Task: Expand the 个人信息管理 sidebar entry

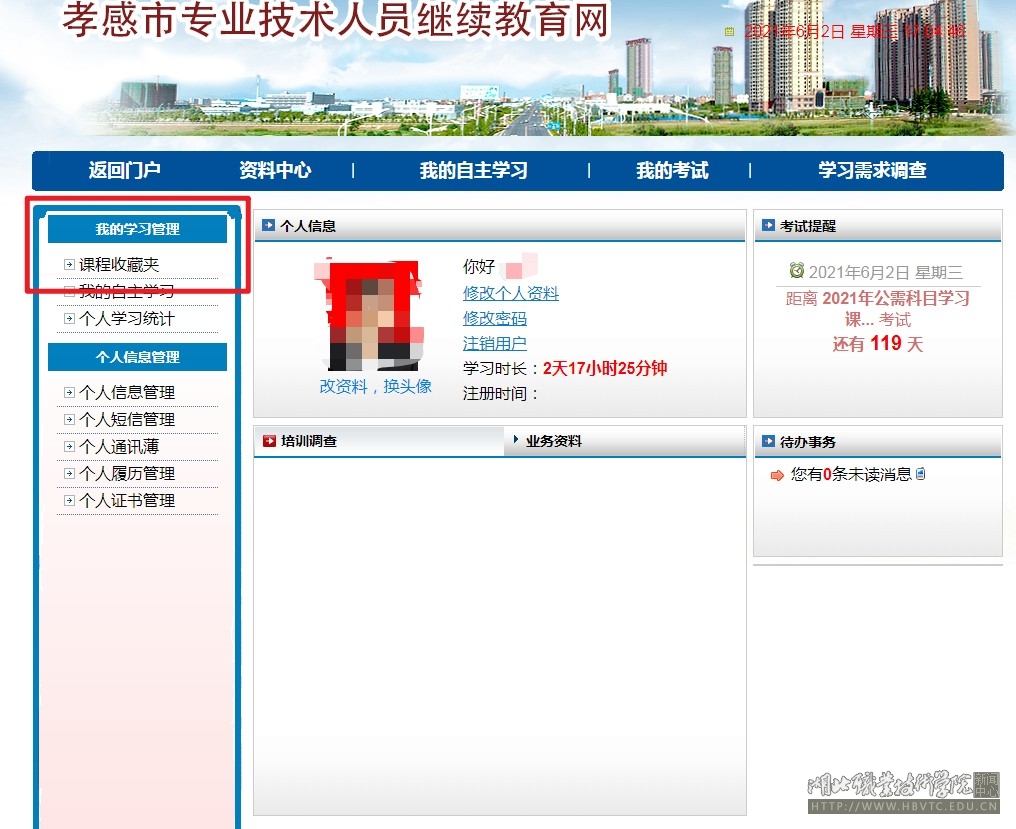Action: pyautogui.click(x=126, y=393)
